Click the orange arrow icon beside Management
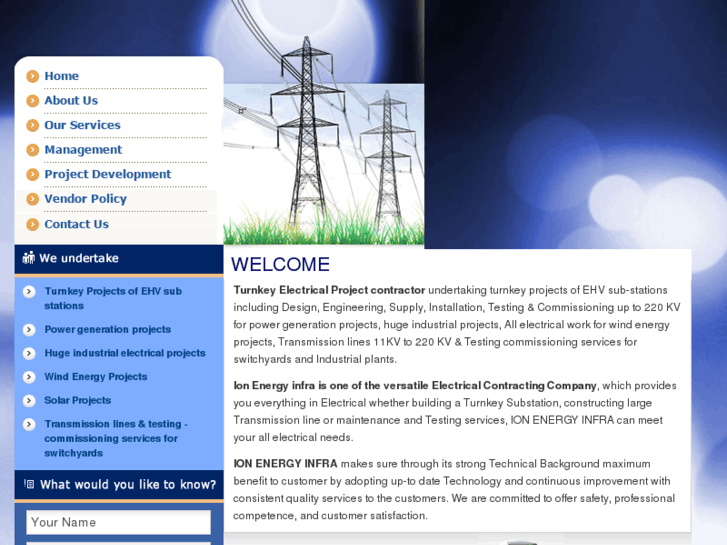The image size is (727, 545). coord(32,150)
